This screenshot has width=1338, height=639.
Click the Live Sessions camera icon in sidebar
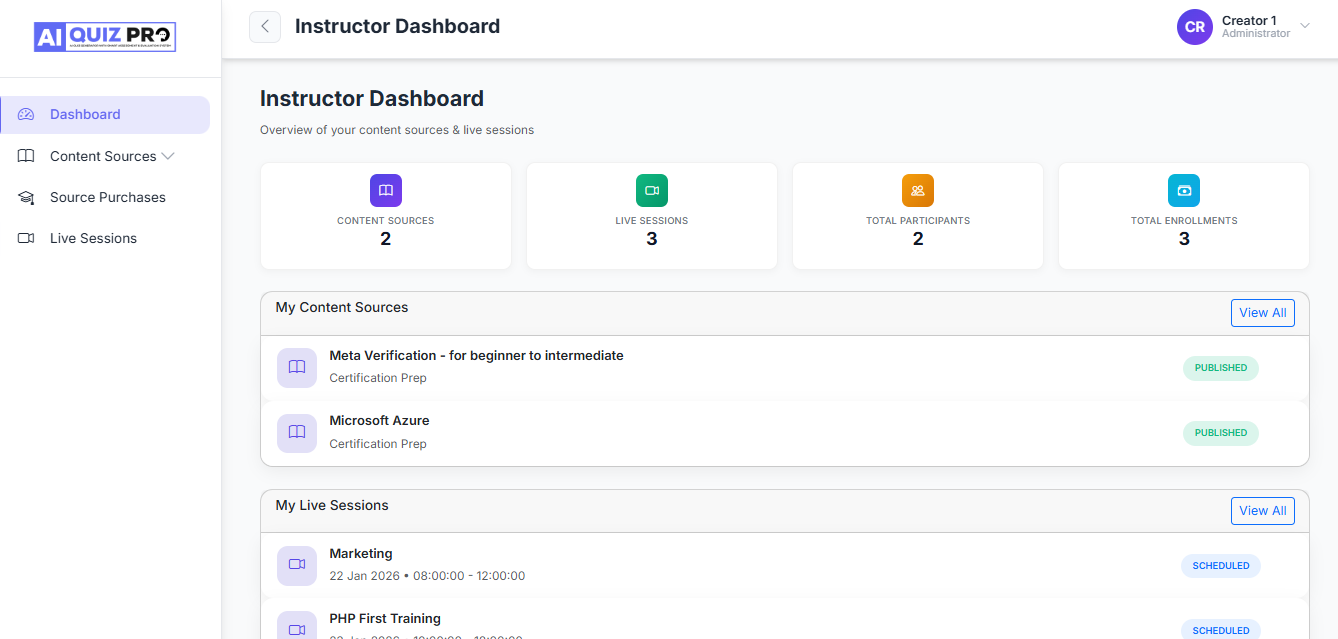coord(26,238)
